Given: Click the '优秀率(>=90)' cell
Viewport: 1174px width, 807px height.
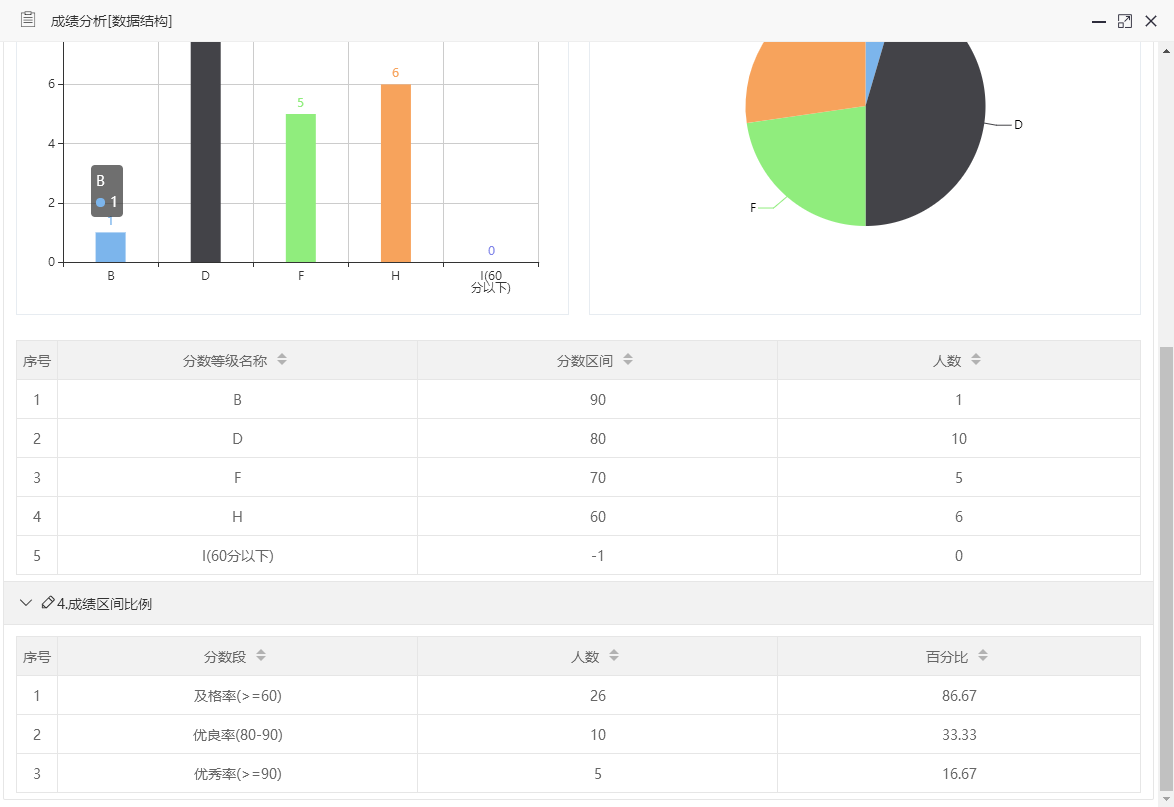Looking at the screenshot, I should [x=237, y=773].
